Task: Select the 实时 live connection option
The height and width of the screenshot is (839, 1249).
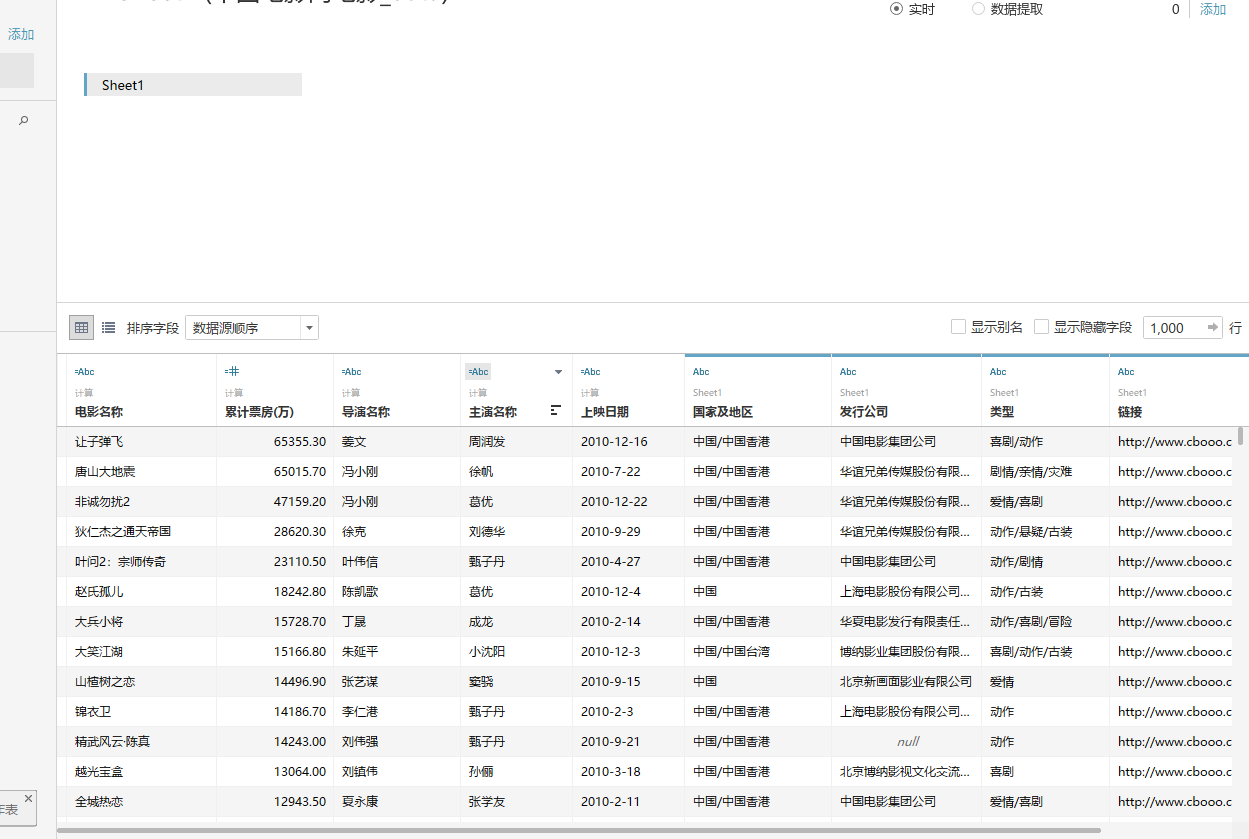Action: point(896,9)
